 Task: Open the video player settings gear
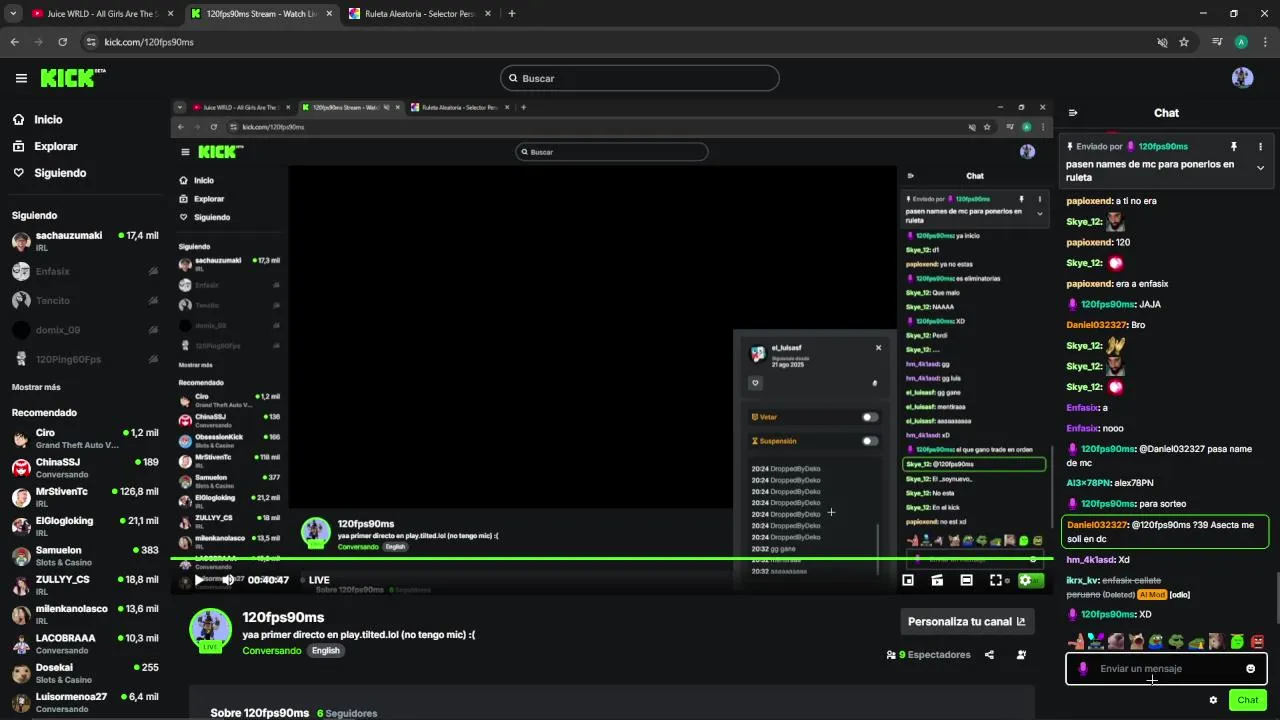pos(1025,580)
